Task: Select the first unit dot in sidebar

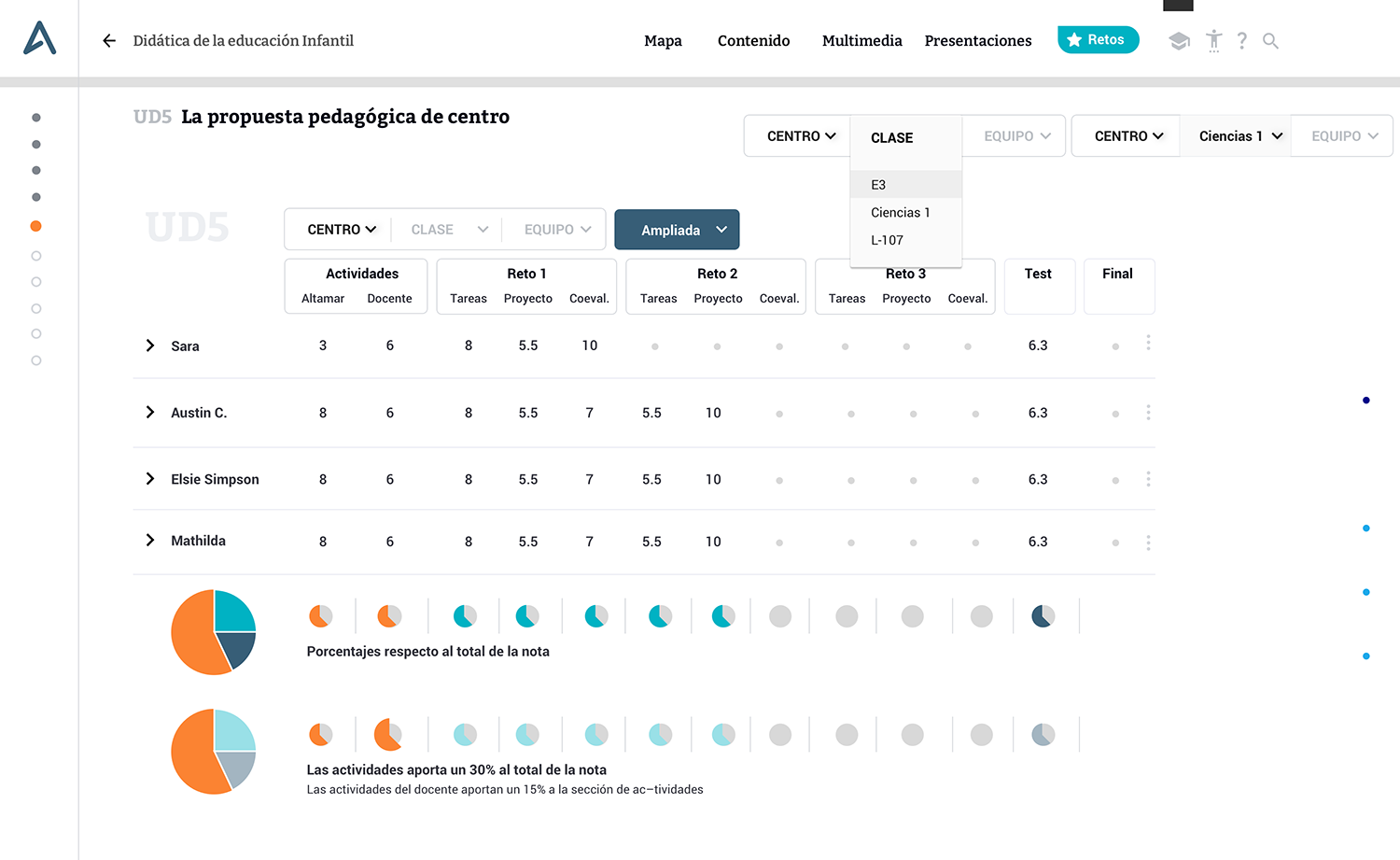Action: [36, 118]
